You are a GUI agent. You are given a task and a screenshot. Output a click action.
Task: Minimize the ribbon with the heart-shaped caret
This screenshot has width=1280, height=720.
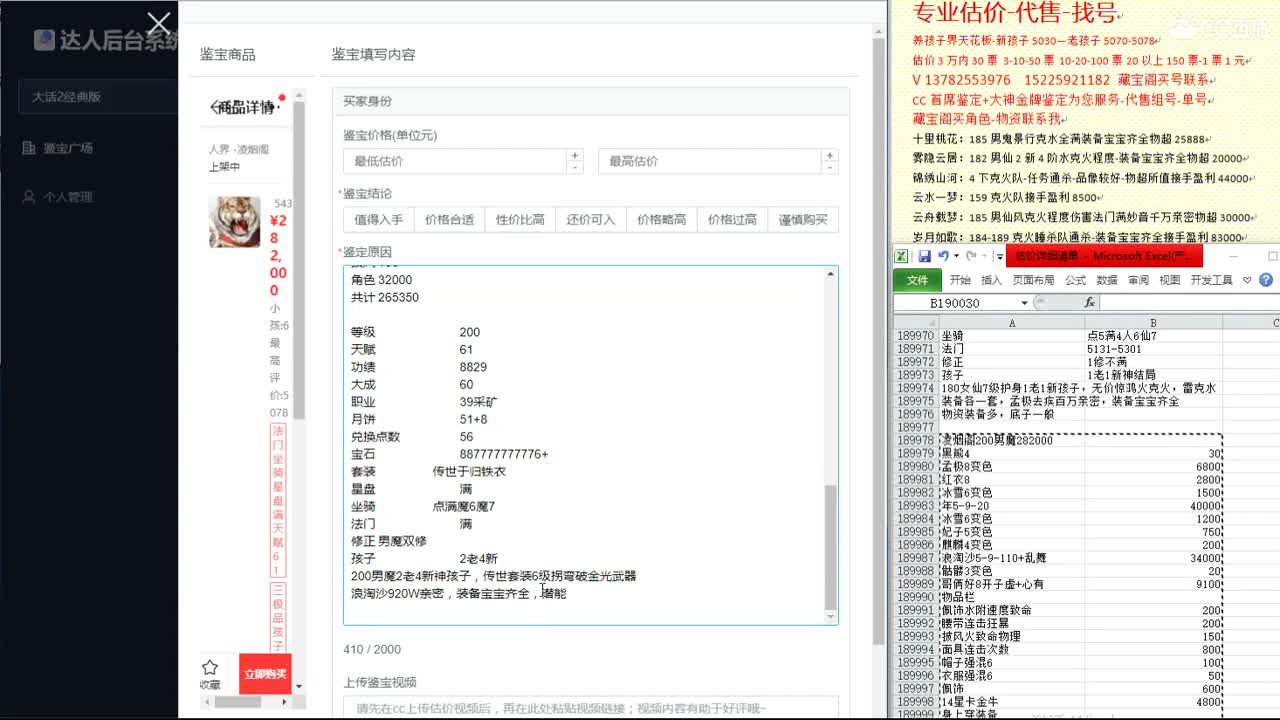coord(1248,280)
